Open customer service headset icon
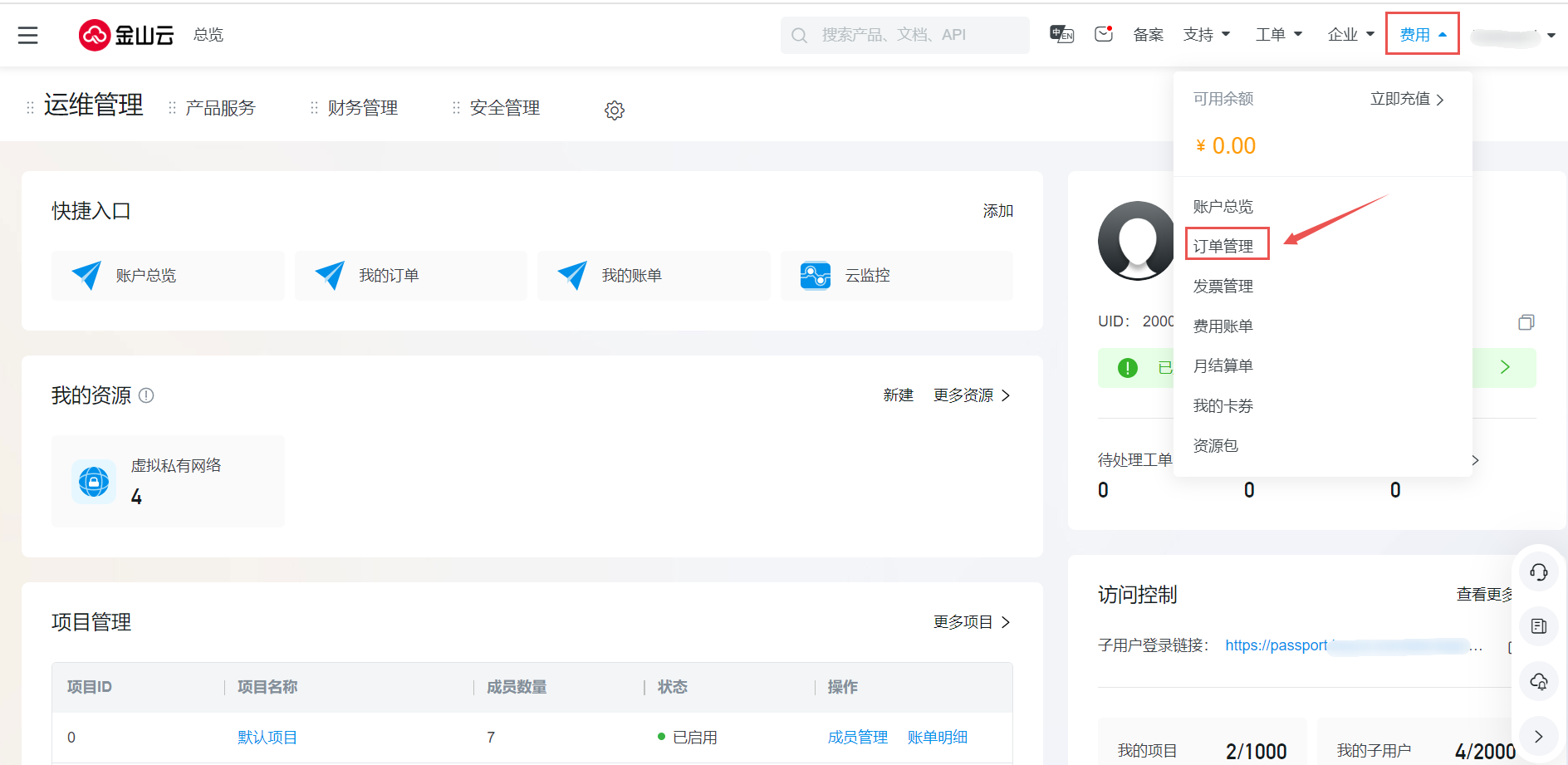Viewport: 1568px width, 765px height. pyautogui.click(x=1538, y=571)
